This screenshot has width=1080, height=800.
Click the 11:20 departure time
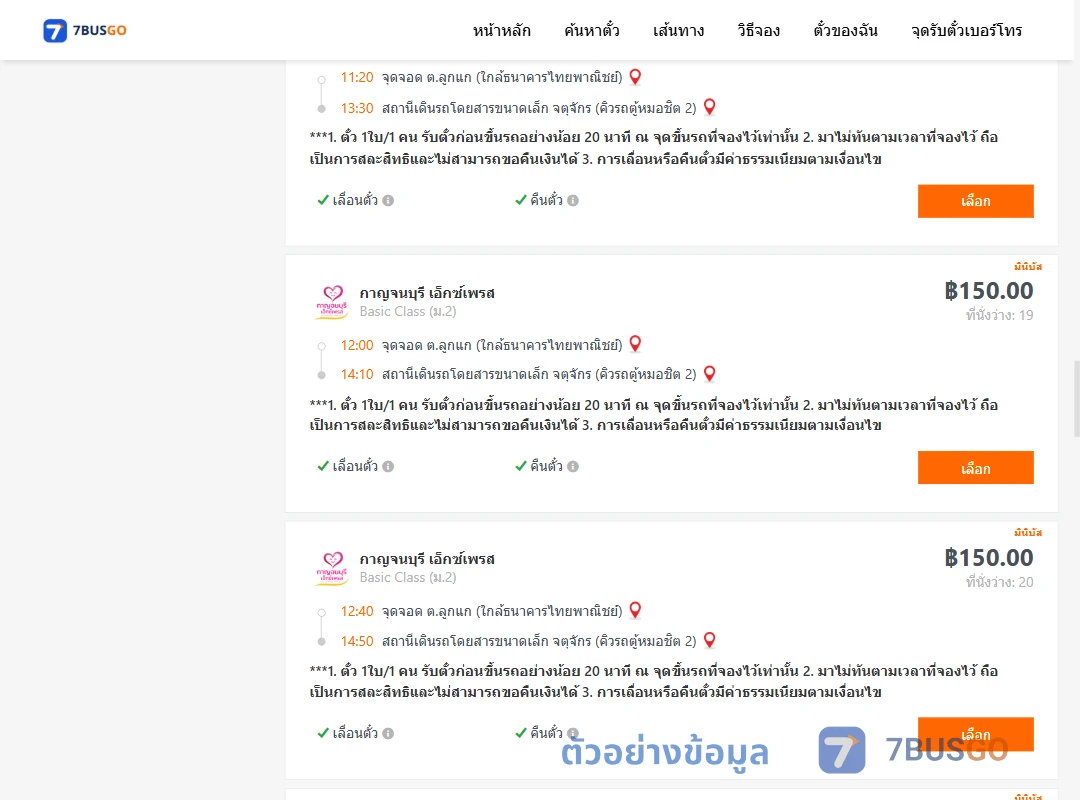(357, 77)
